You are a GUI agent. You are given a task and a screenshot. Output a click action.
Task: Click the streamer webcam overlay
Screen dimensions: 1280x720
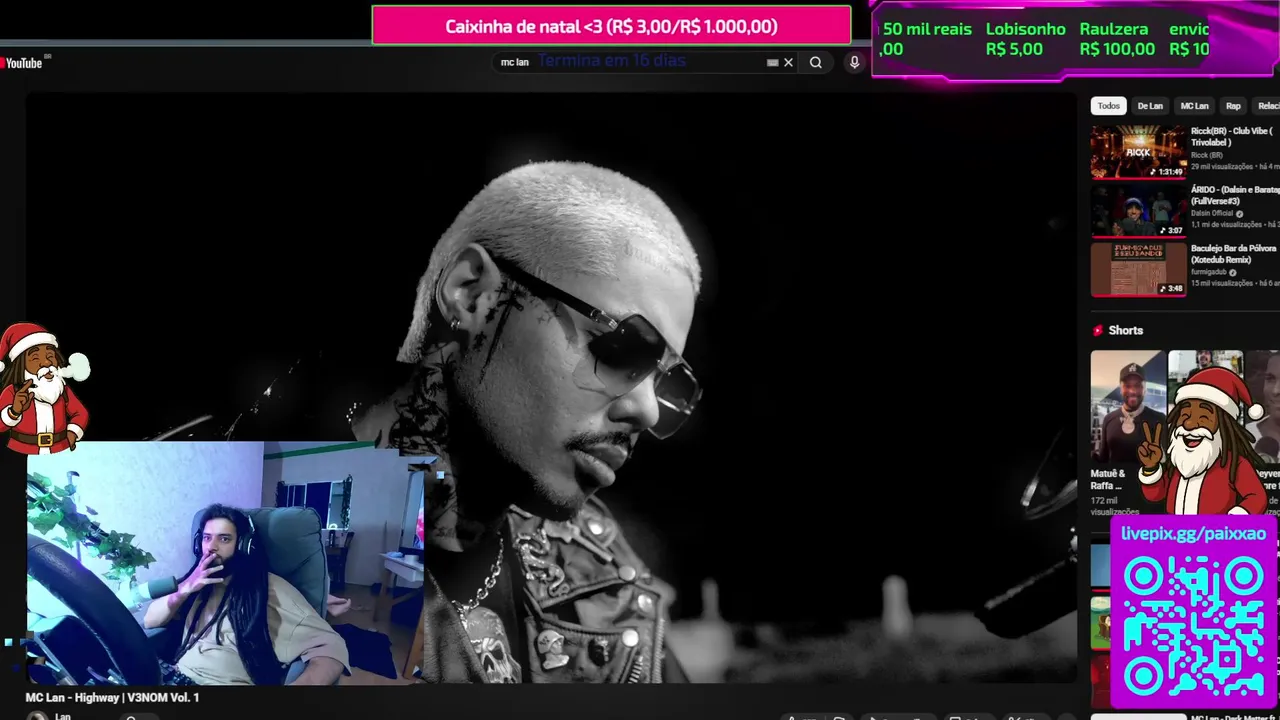pyautogui.click(x=225, y=563)
